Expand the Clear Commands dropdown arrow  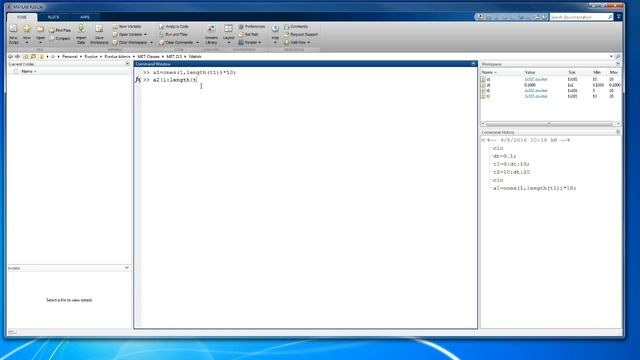click(x=198, y=42)
